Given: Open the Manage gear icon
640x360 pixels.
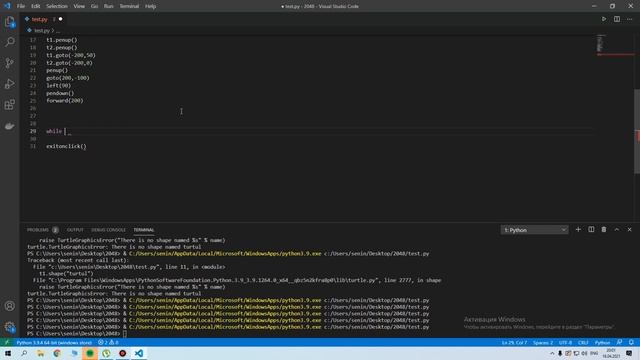Looking at the screenshot, I should coord(10,327).
